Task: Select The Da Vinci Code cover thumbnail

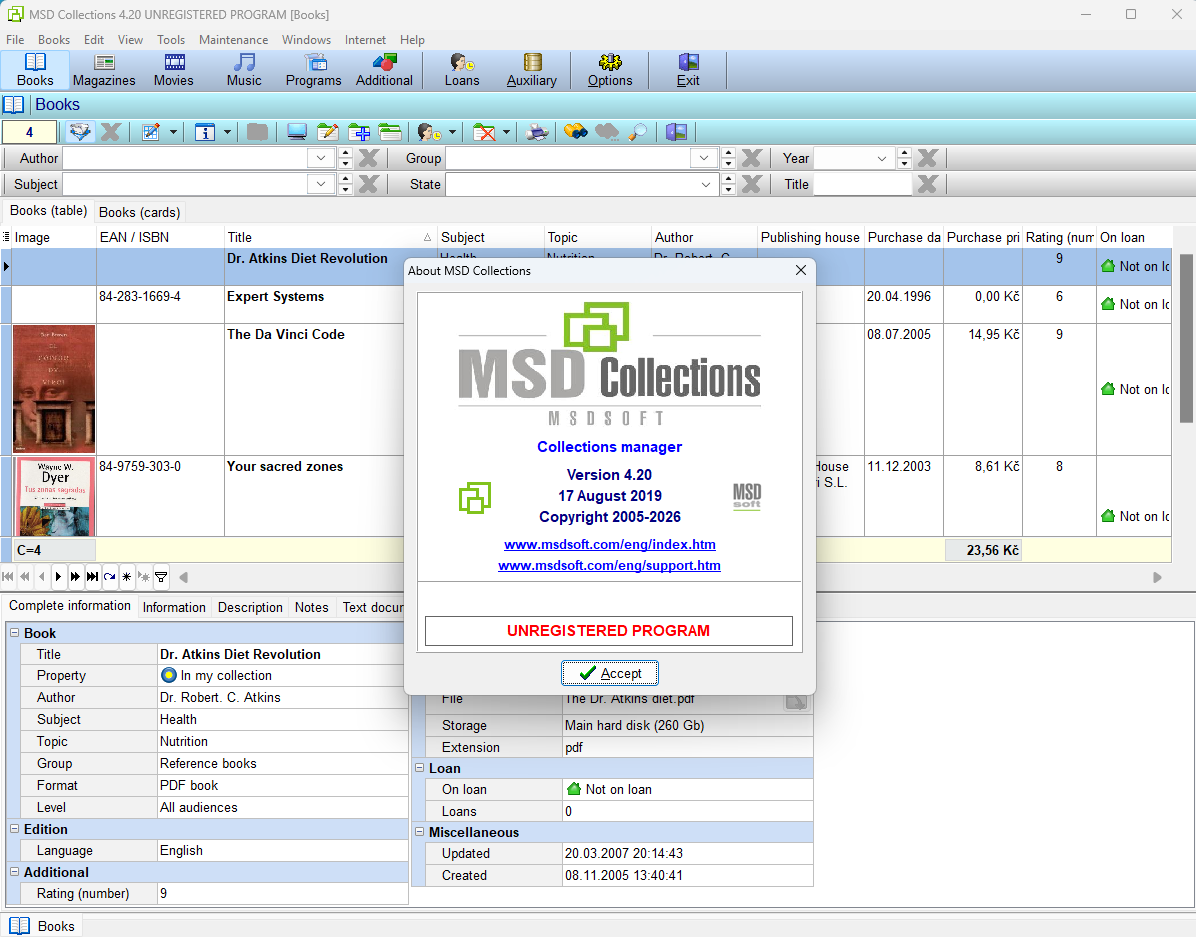Action: [54, 389]
